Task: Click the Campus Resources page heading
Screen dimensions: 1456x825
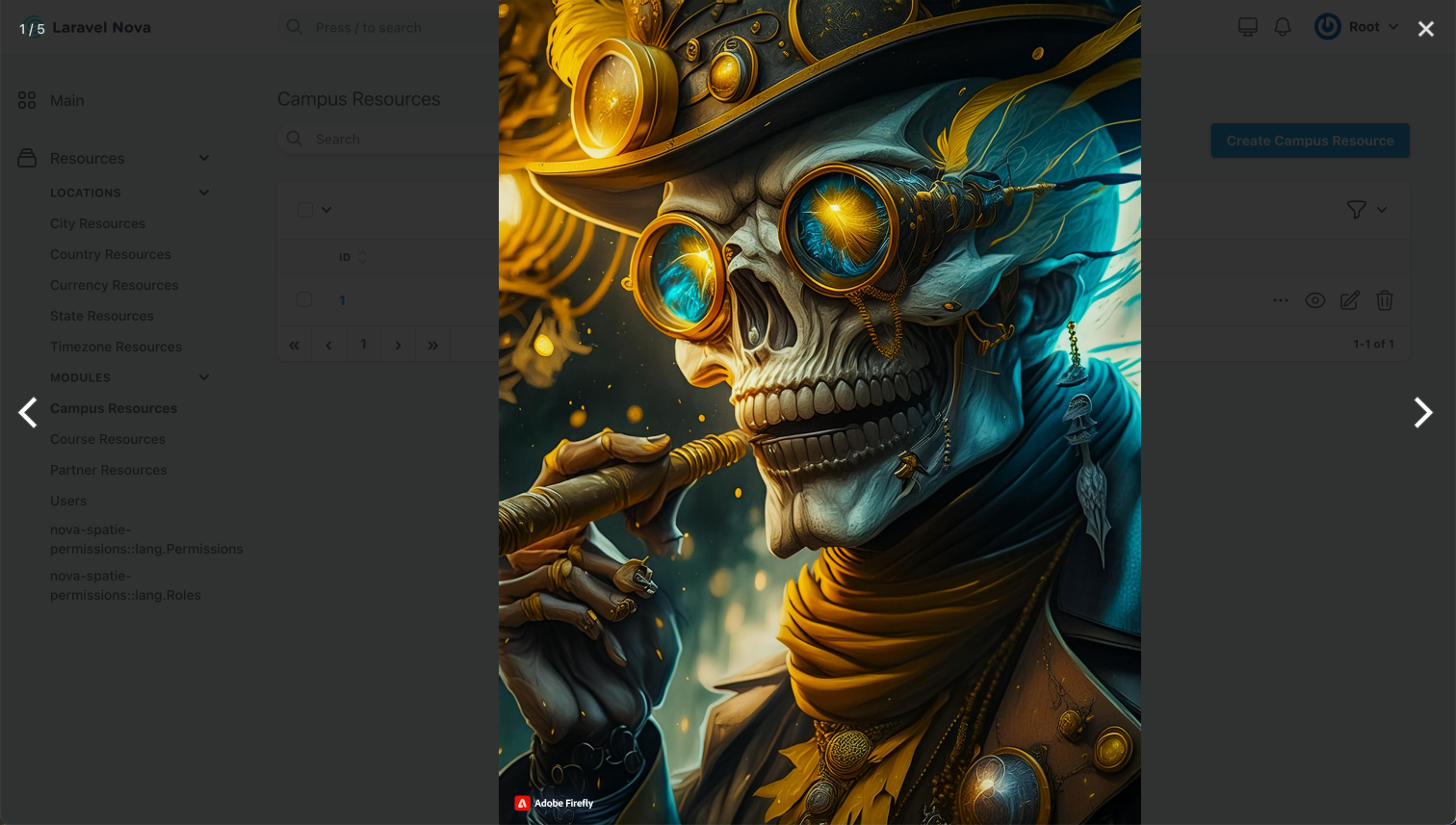Action: (x=358, y=99)
